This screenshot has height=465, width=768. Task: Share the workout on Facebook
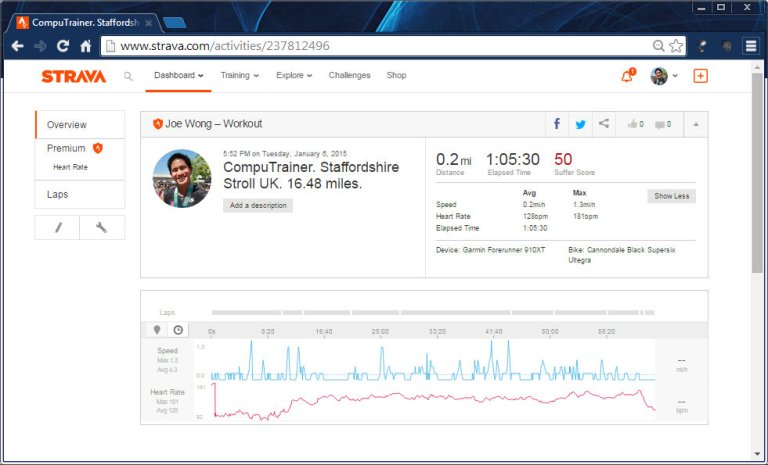pos(557,124)
